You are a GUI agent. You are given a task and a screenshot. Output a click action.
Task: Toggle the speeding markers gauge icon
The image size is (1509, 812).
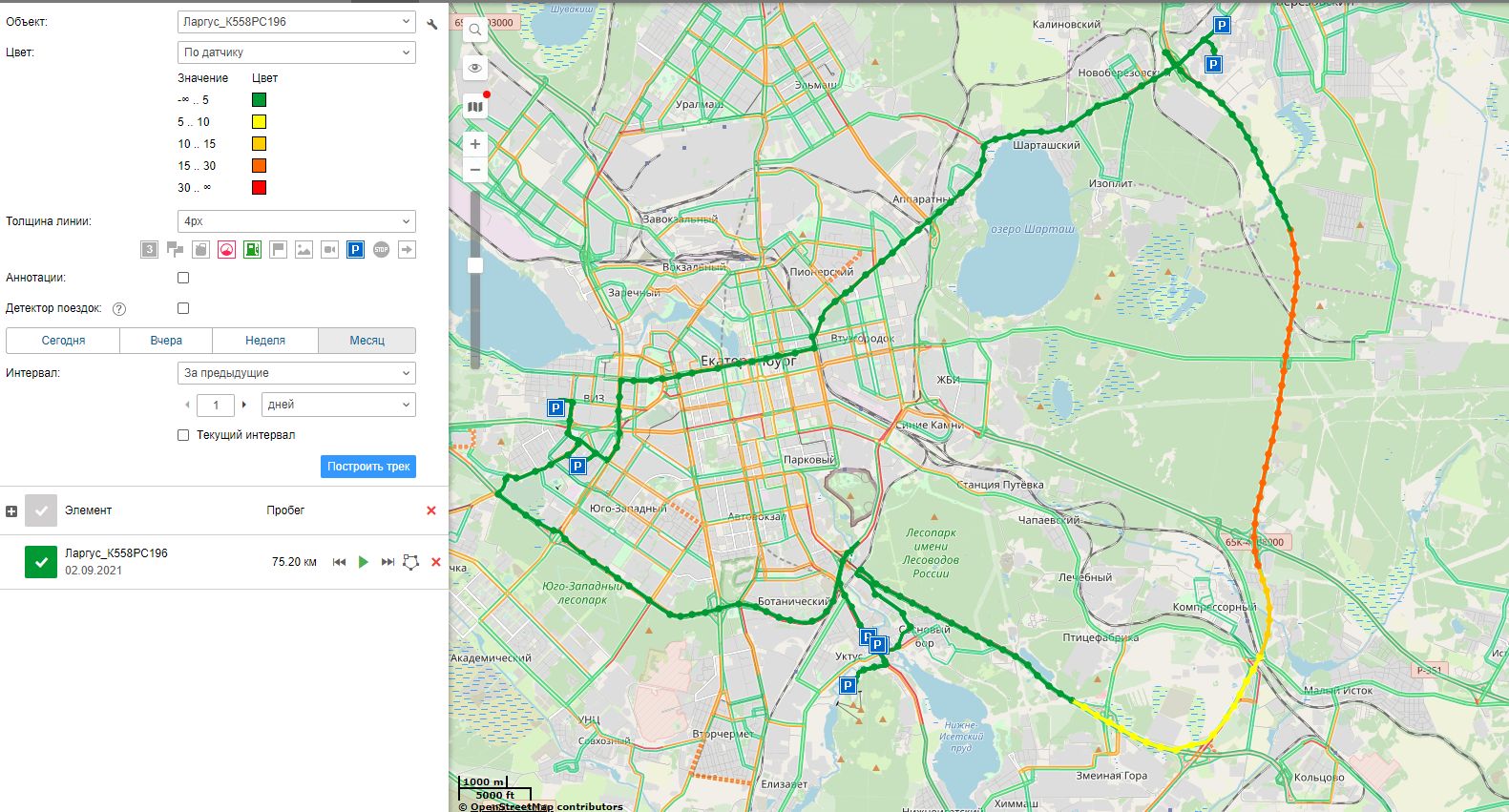(x=226, y=250)
